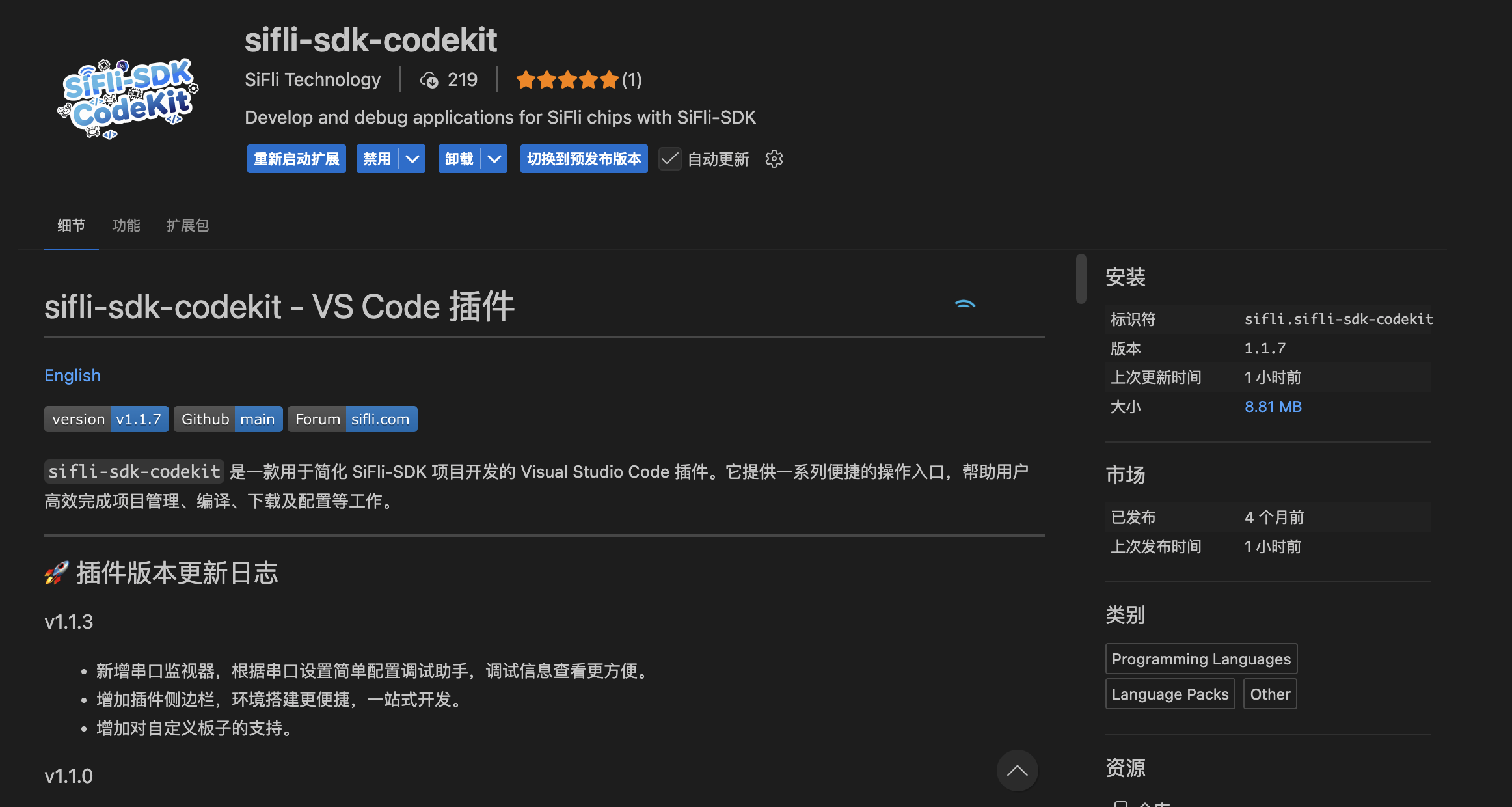Click the version v1.1.7 badge
This screenshot has height=807, width=1512.
coord(107,419)
